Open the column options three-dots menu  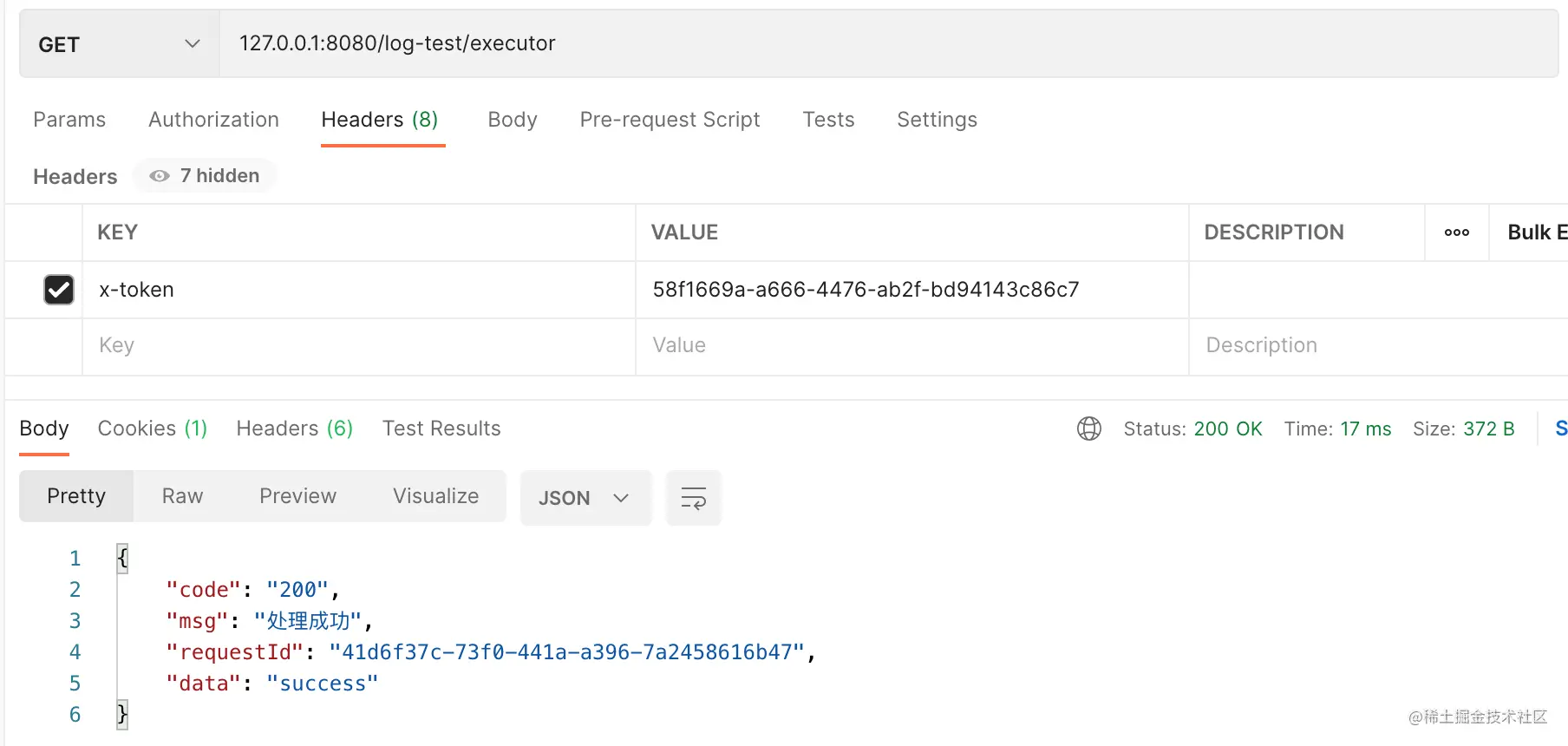[x=1457, y=232]
